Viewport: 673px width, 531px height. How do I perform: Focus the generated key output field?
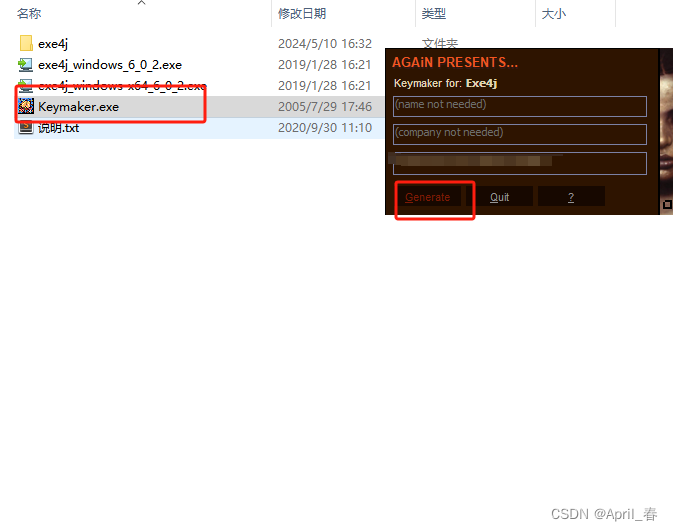point(520,163)
